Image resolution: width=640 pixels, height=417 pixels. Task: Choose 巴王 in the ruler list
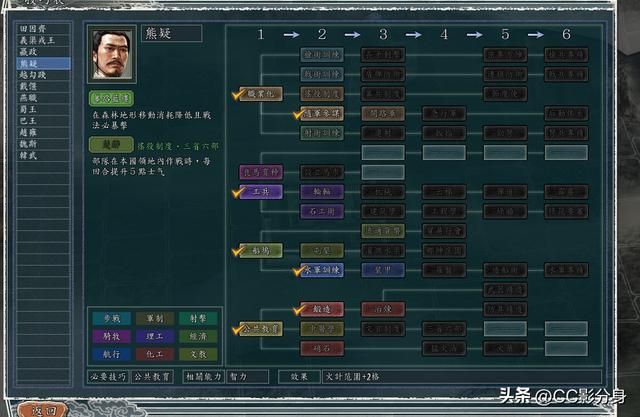tap(43, 121)
